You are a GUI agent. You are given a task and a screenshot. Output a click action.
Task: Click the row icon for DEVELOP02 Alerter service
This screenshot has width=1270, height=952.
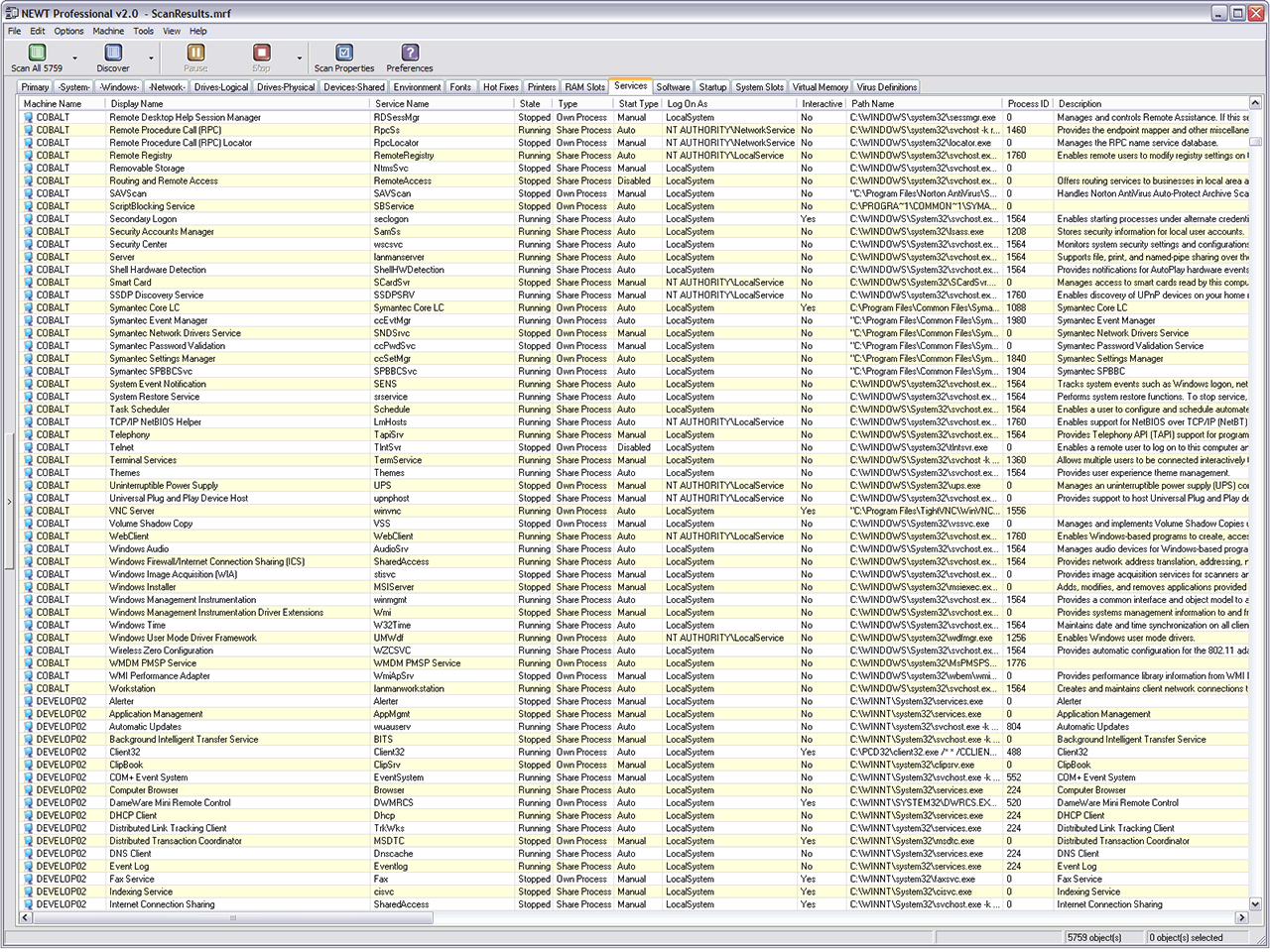(x=28, y=701)
